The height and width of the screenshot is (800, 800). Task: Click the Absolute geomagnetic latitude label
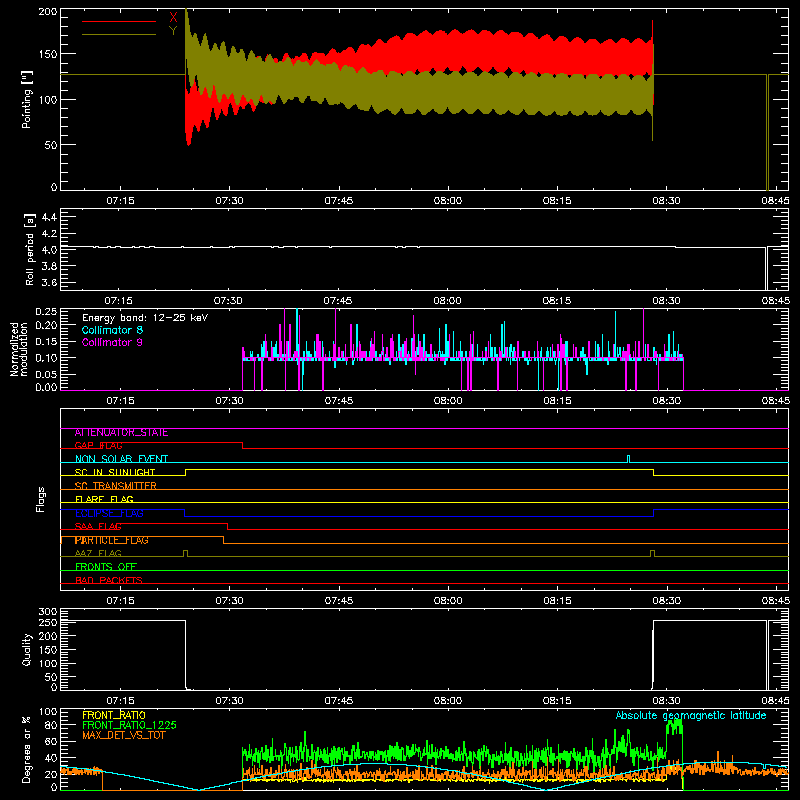[691, 716]
